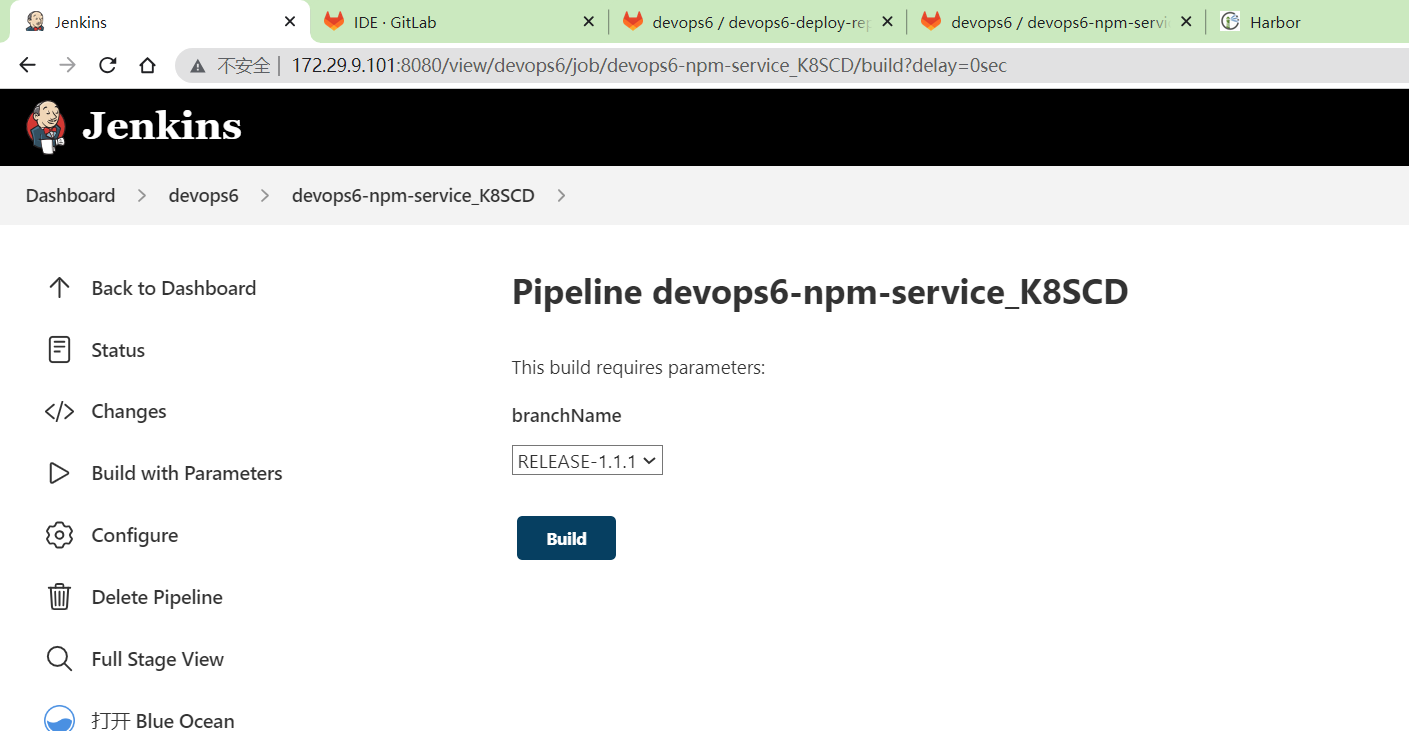
Task: Open the 打开 Blue Ocean sidebar link
Action: [x=163, y=720]
